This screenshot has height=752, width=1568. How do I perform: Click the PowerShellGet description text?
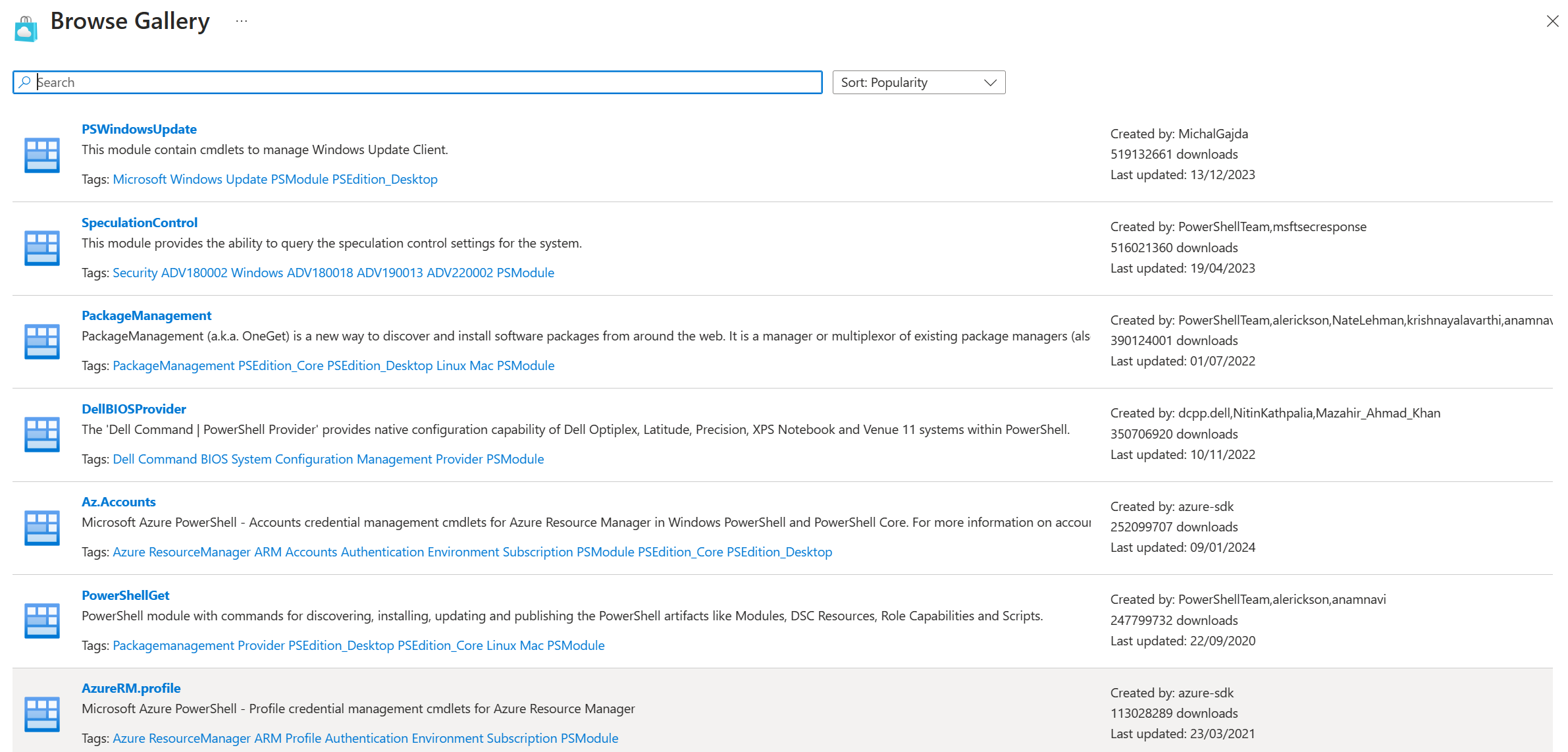point(562,616)
